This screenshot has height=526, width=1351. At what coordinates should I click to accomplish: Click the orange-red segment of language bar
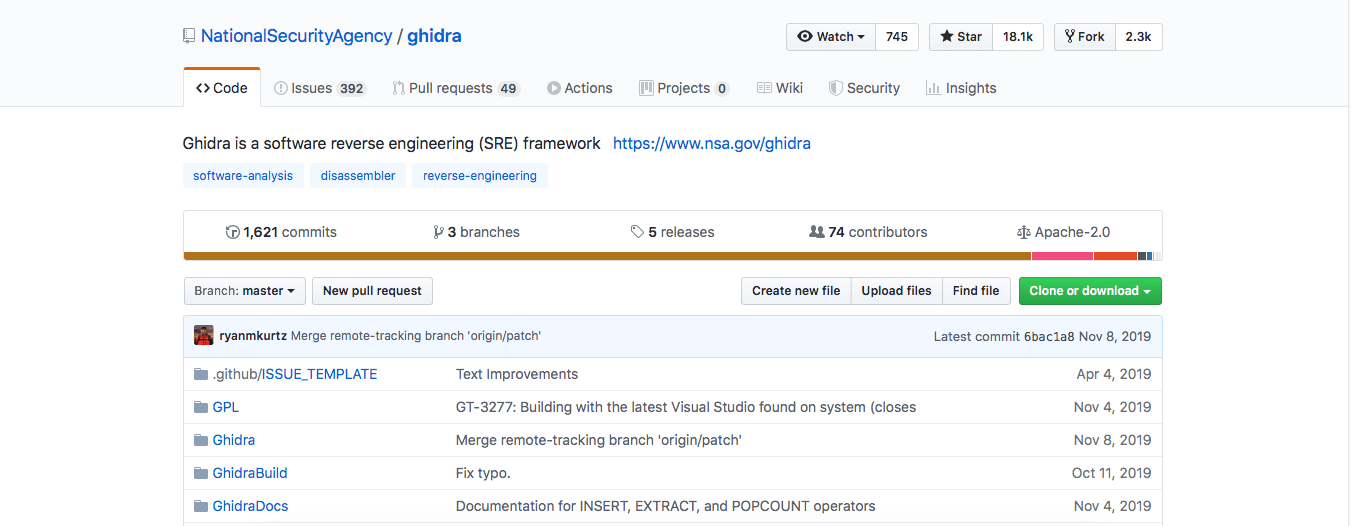pyautogui.click(x=1115, y=256)
